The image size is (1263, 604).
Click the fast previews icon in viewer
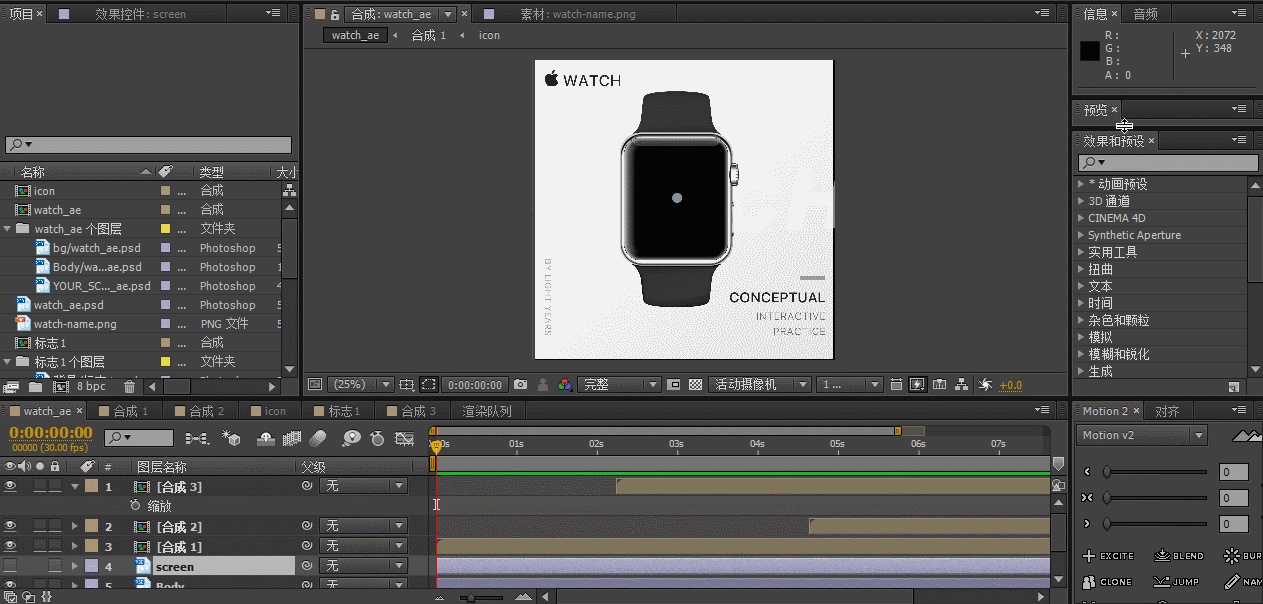tap(917, 384)
